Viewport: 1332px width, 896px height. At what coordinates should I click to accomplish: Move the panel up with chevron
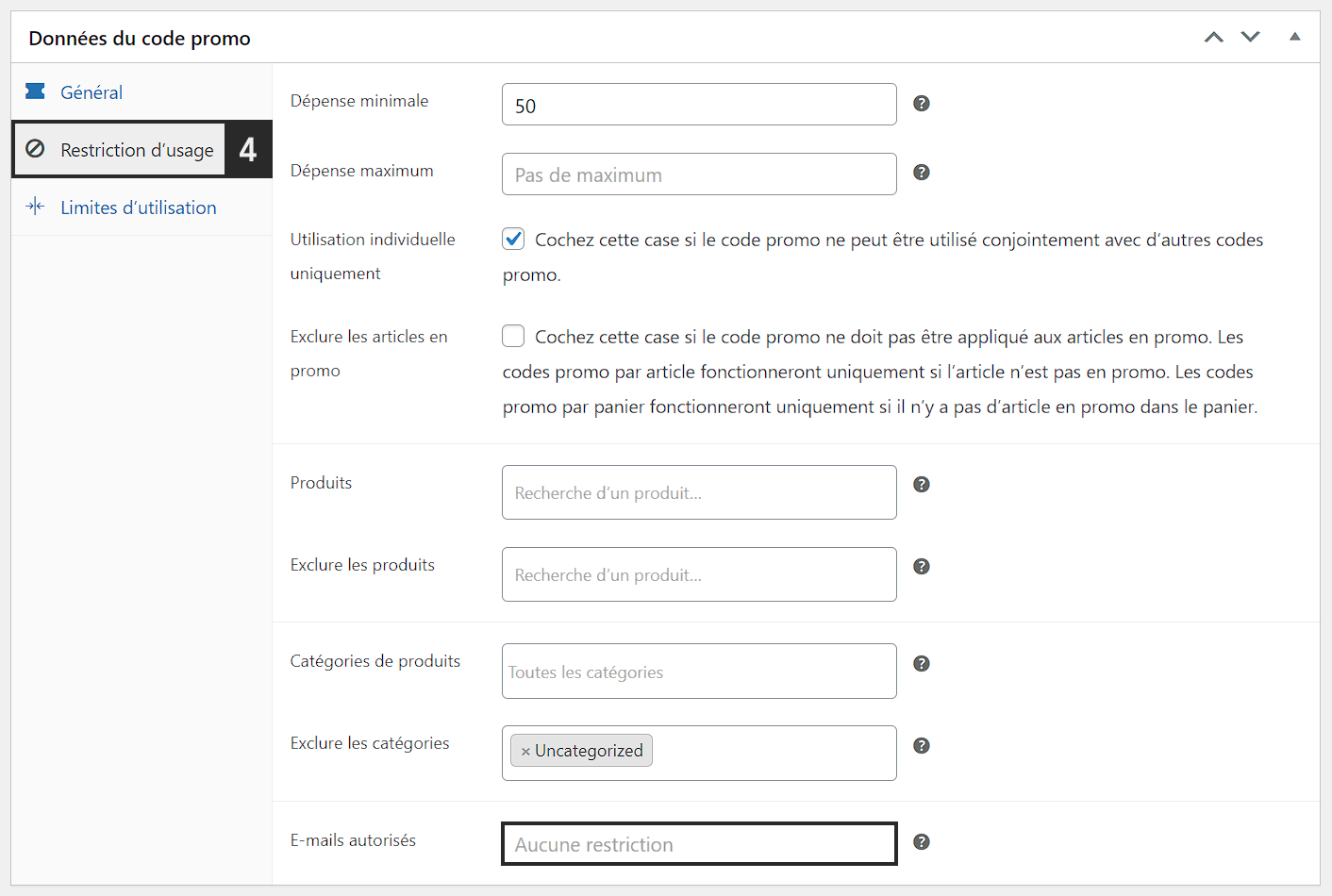[1214, 38]
